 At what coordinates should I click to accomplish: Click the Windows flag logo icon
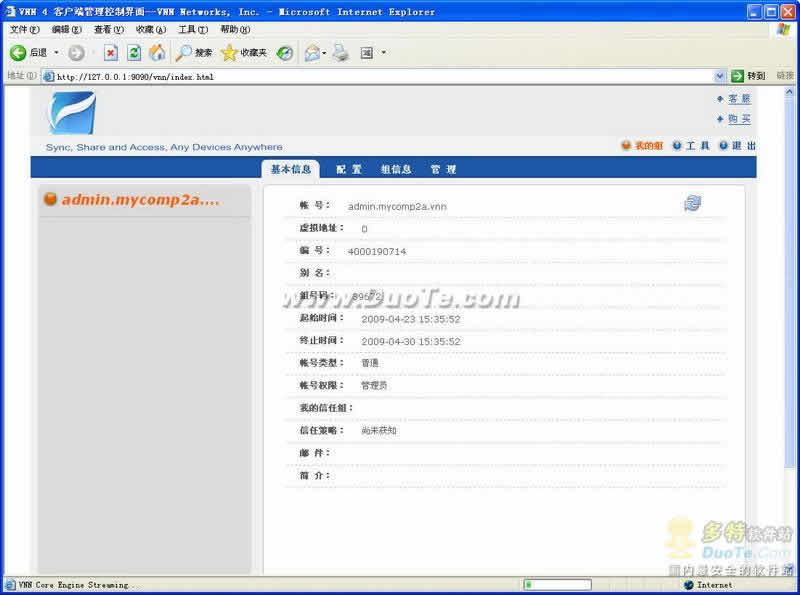click(x=783, y=30)
